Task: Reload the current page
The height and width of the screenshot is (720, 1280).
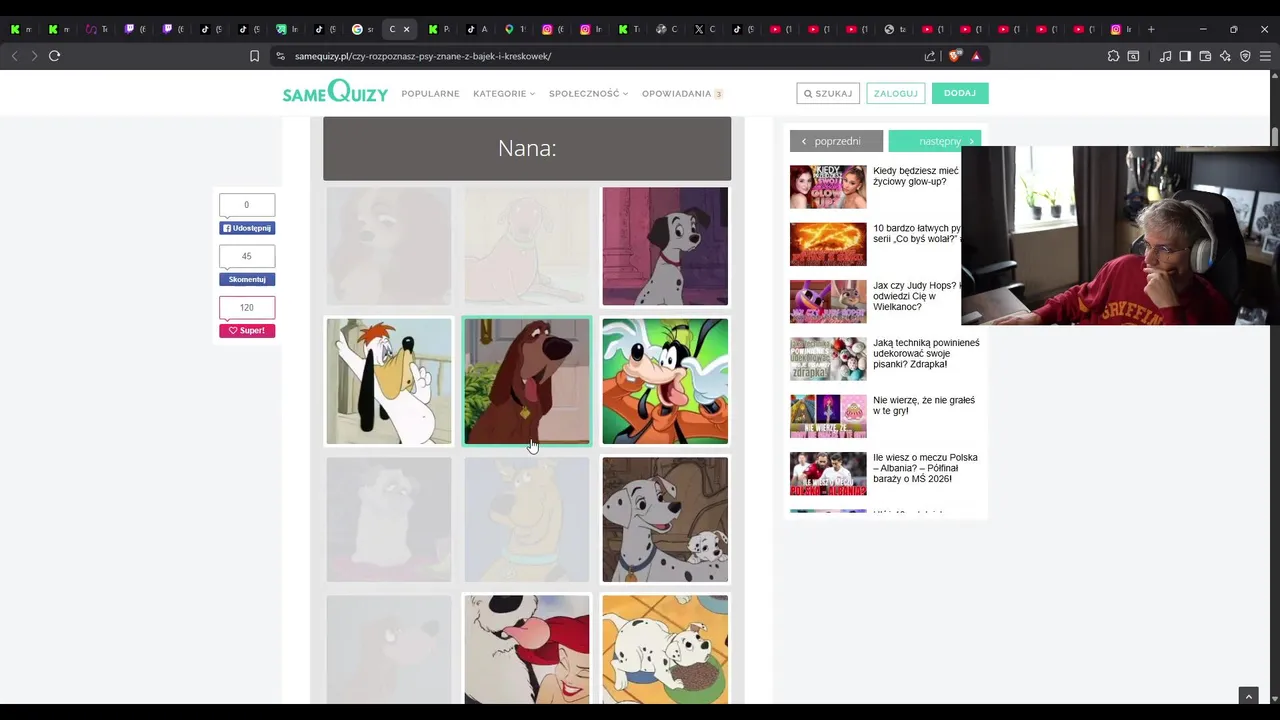Action: (55, 56)
